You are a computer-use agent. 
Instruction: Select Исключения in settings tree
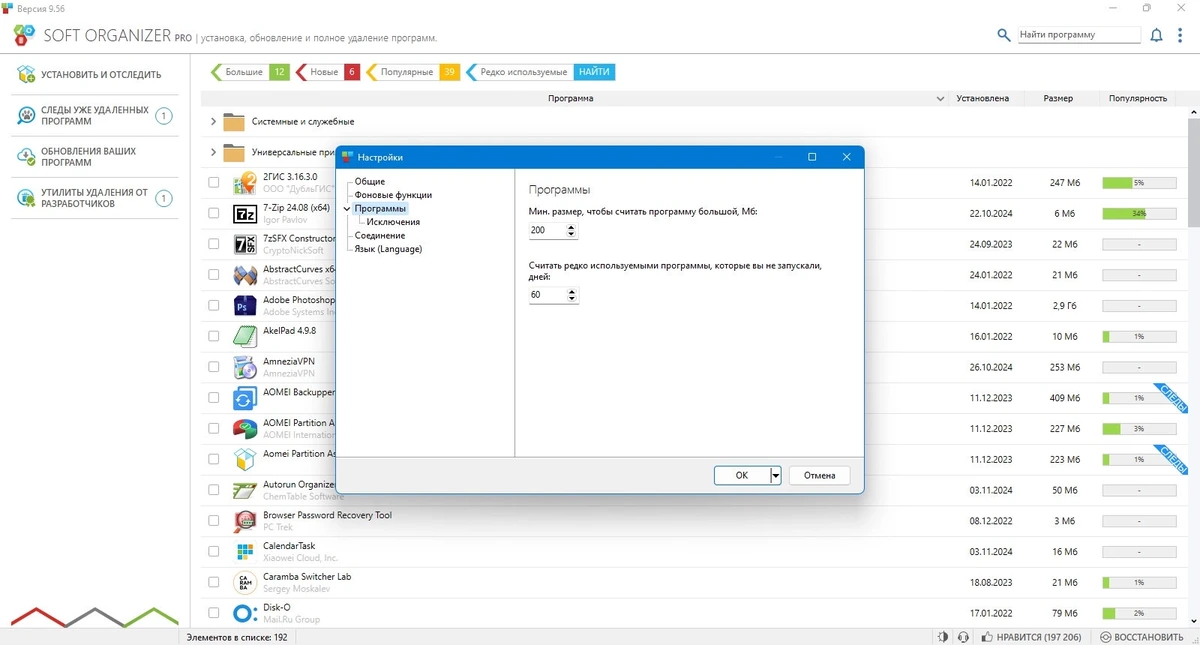393,222
